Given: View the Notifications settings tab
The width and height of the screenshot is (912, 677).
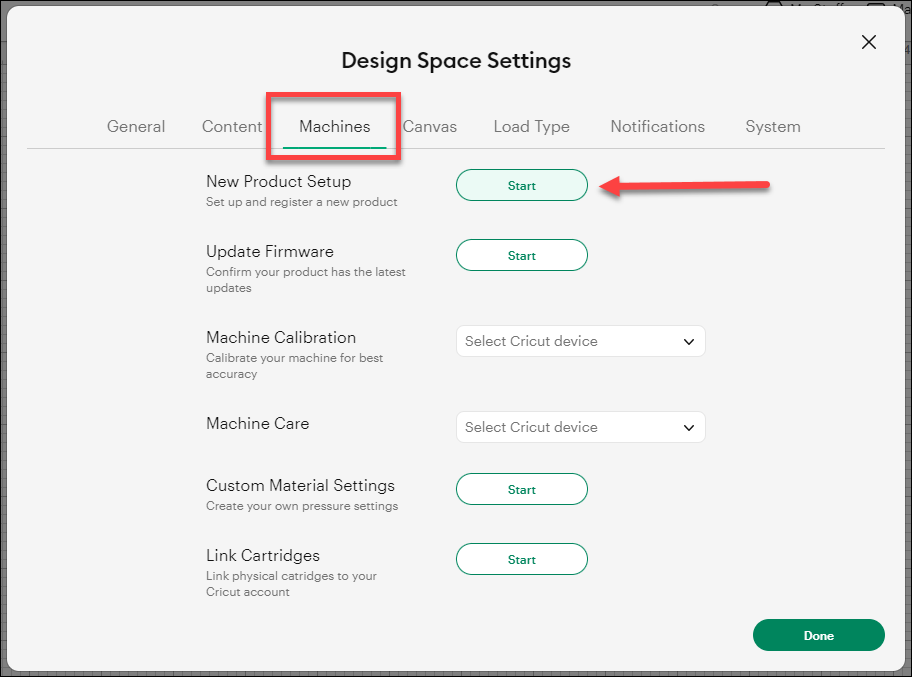Looking at the screenshot, I should coord(657,126).
